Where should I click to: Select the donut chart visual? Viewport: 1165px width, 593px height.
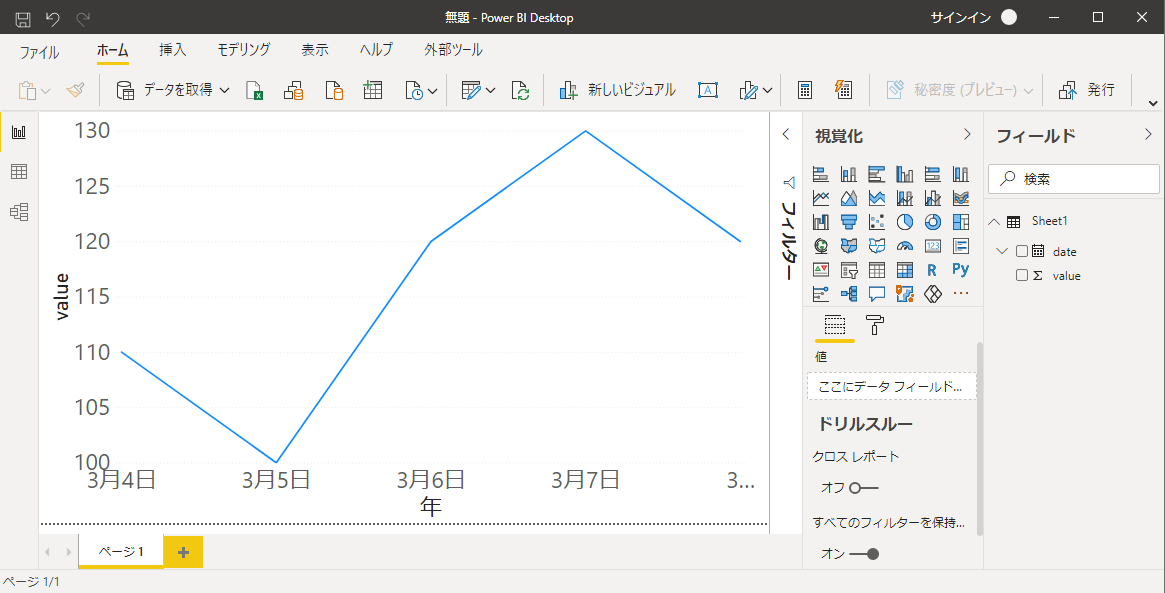(x=932, y=221)
